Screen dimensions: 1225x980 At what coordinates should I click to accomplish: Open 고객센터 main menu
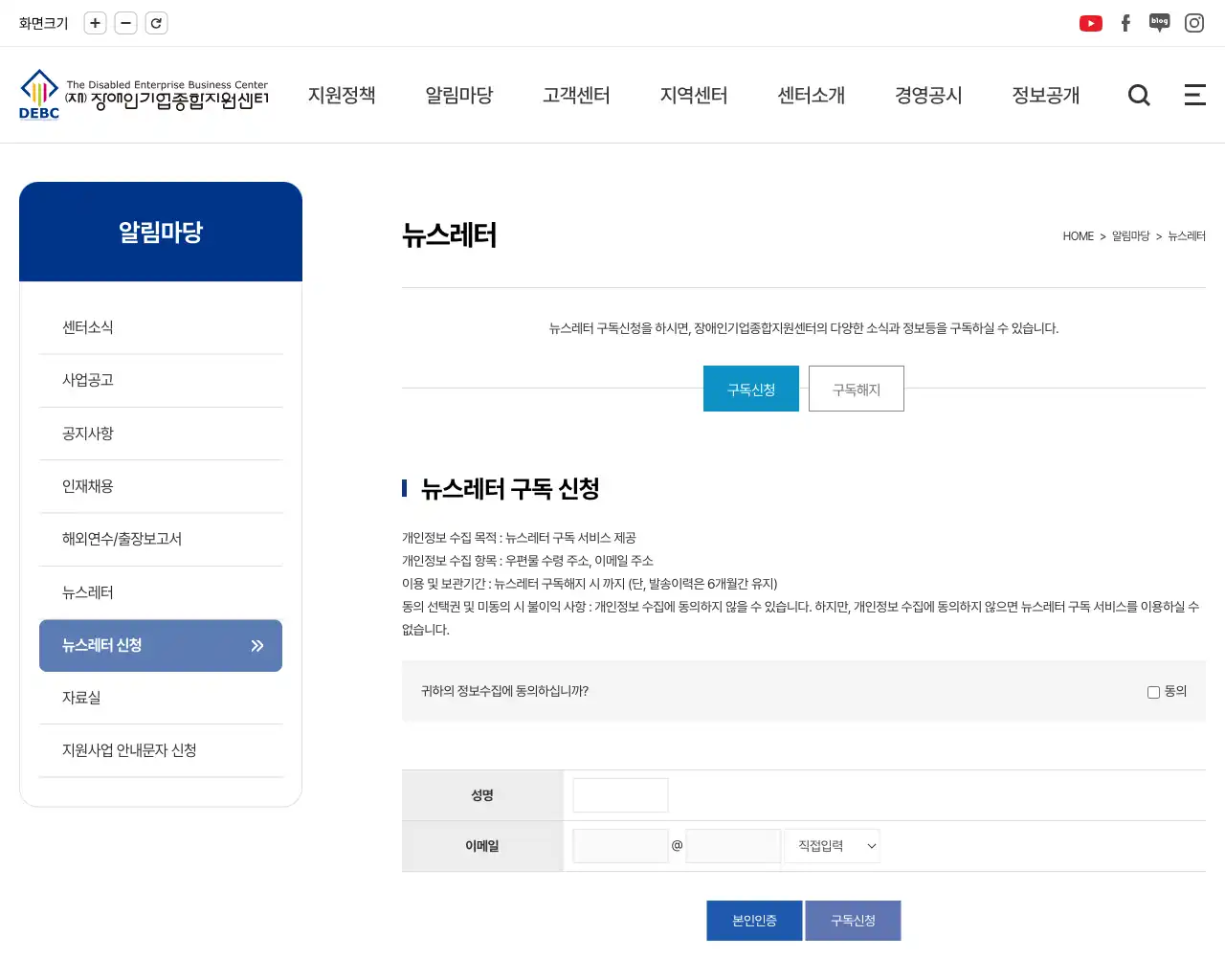[x=576, y=95]
